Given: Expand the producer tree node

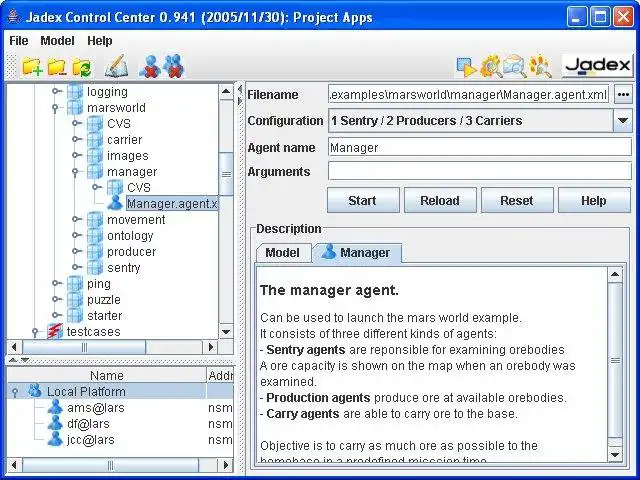Looking at the screenshot, I should click(77, 251).
